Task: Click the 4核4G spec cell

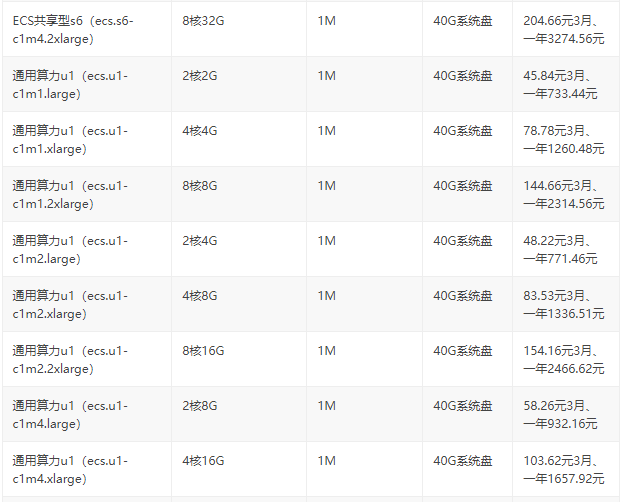Action: click(199, 130)
